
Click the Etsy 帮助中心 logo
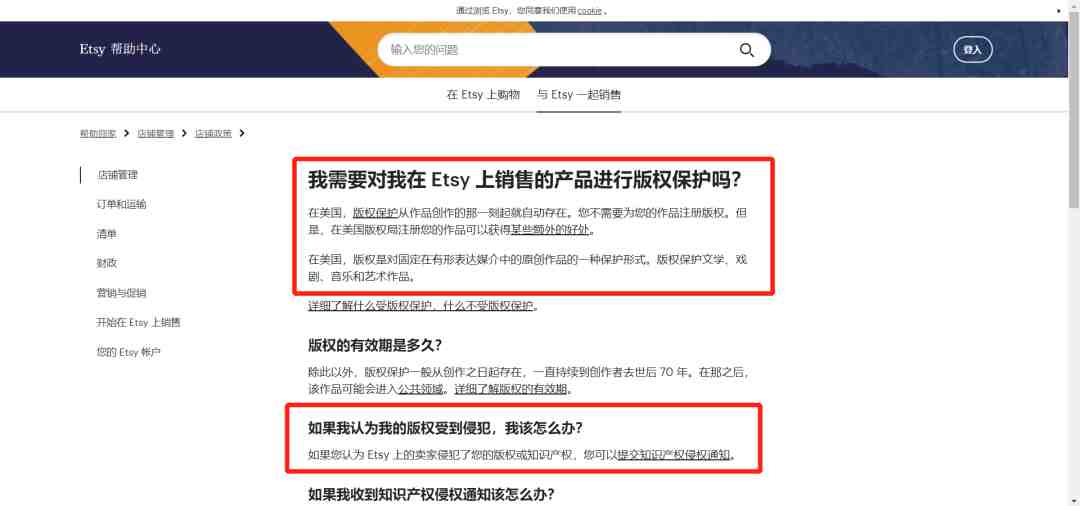(x=120, y=50)
